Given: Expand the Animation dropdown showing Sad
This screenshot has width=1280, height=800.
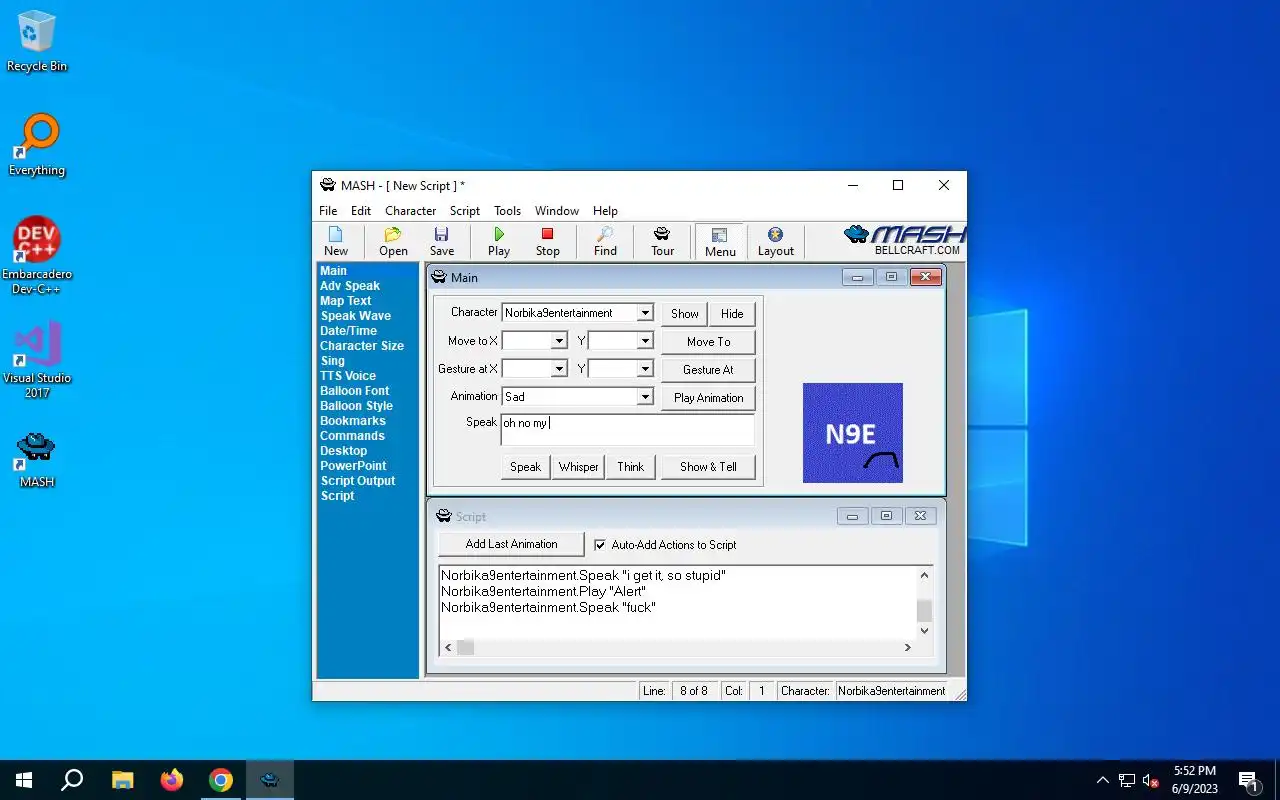Looking at the screenshot, I should click(645, 397).
